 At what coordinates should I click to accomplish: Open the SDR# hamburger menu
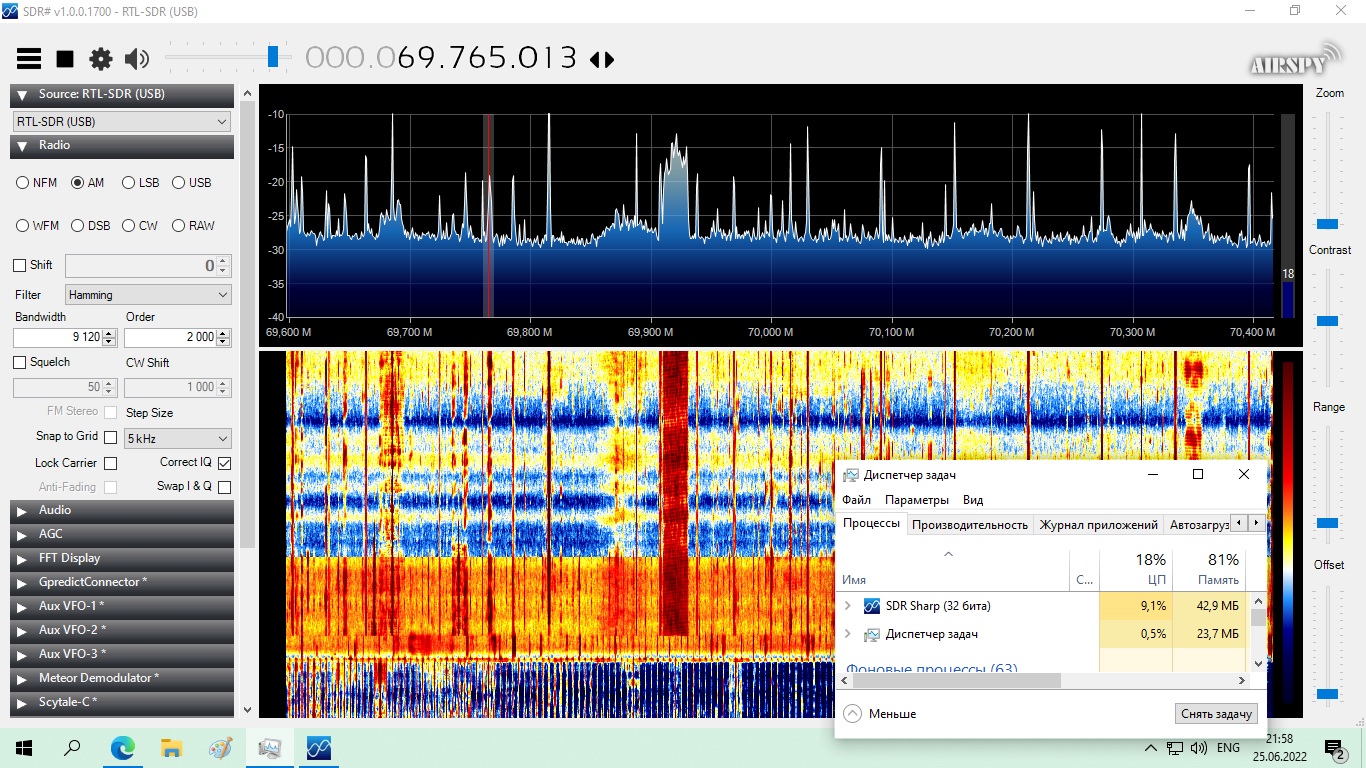[x=29, y=59]
